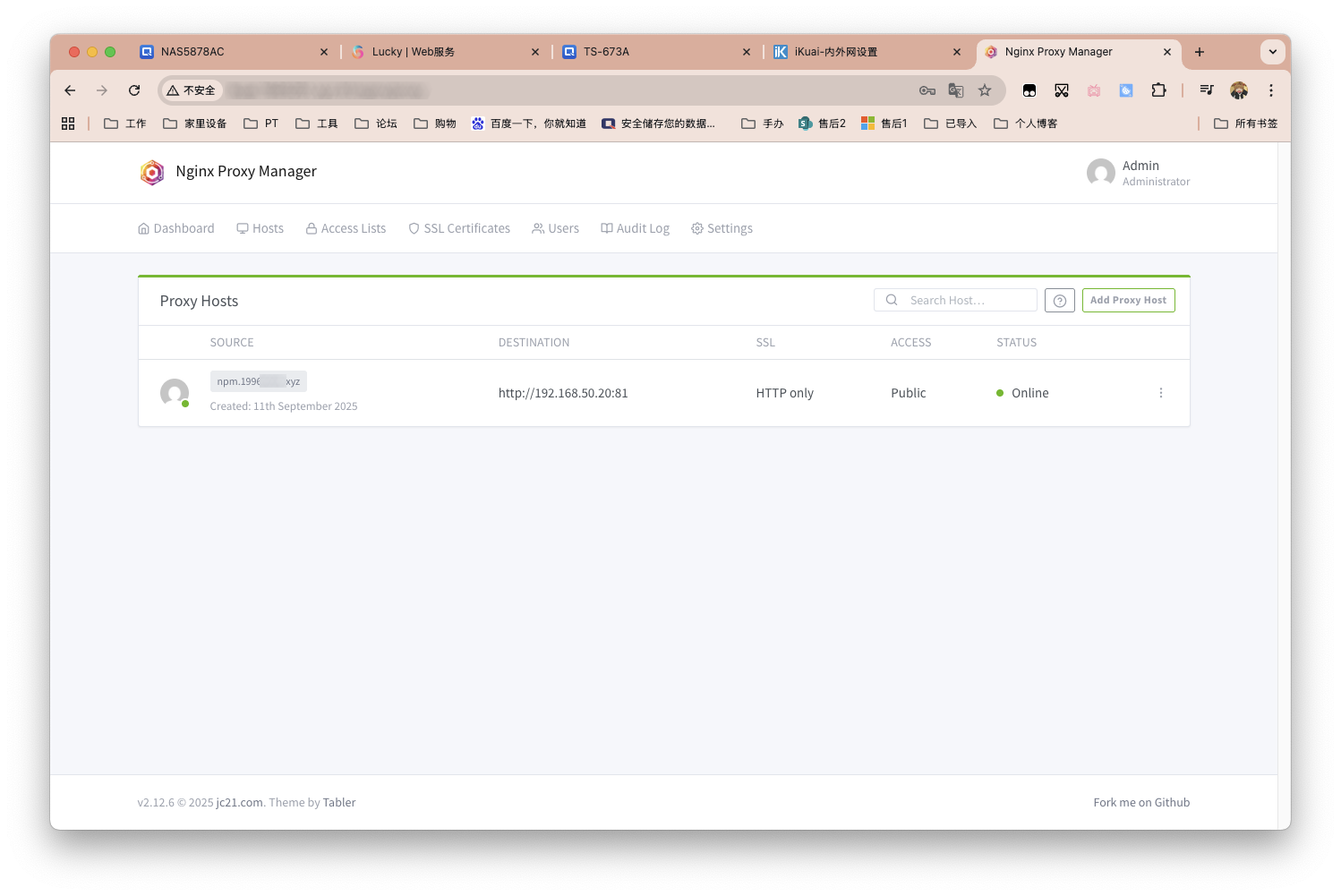1341x896 pixels.
Task: Click the Add Proxy Host button
Action: point(1128,301)
